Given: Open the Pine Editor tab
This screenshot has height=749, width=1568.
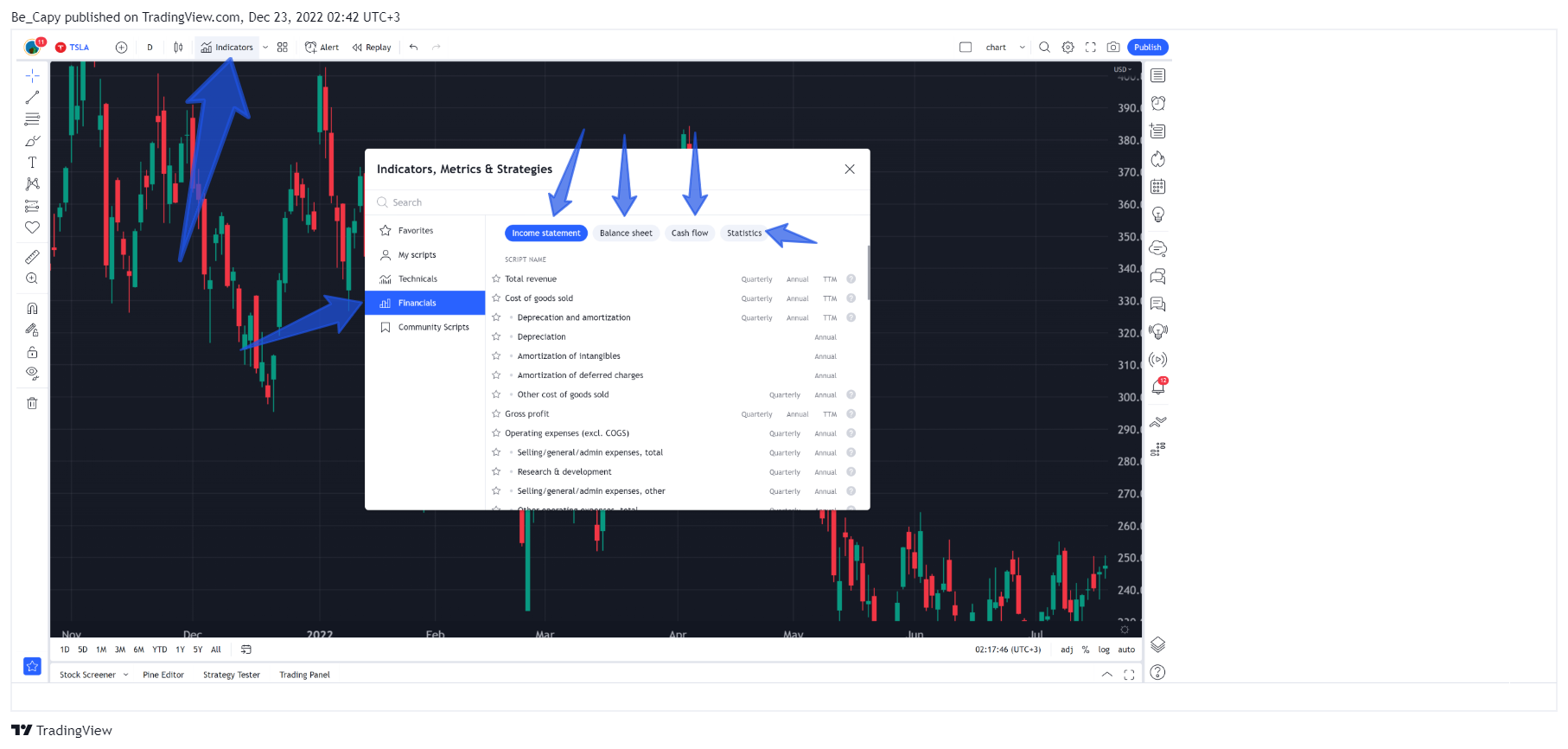Looking at the screenshot, I should point(163,675).
